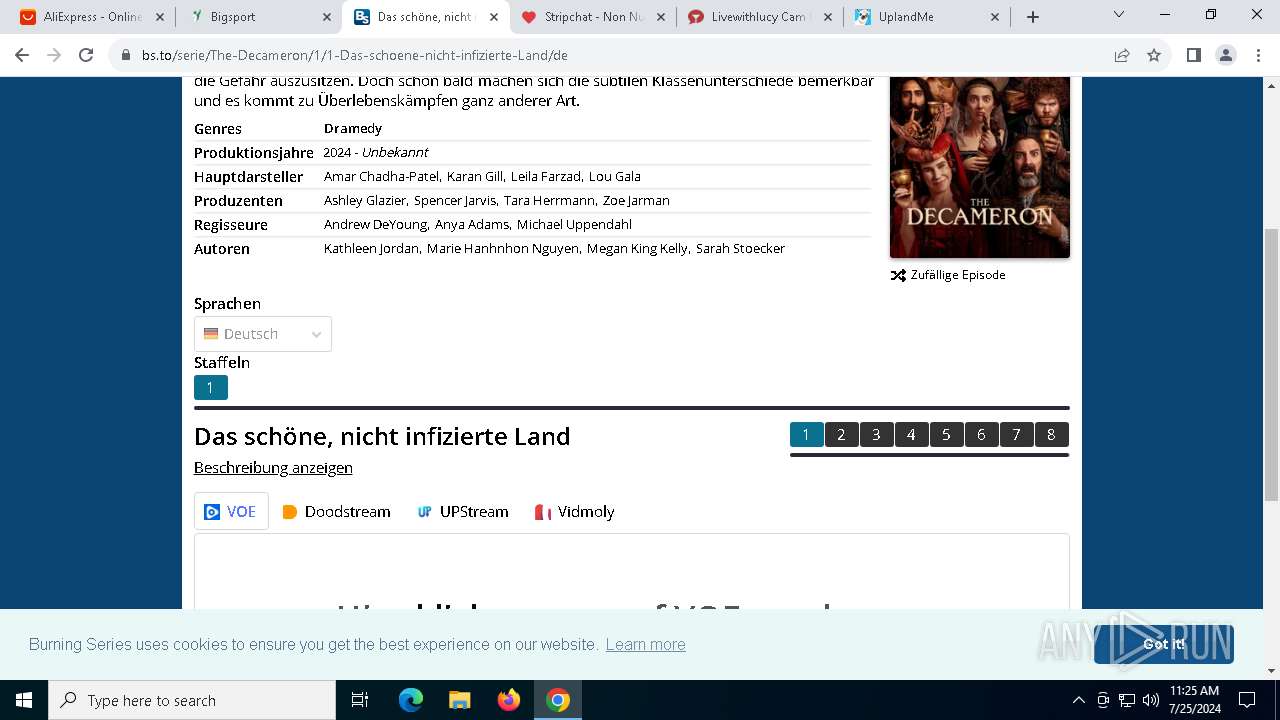The width and height of the screenshot is (1280, 720).
Task: Click the tab search chevron icon
Action: coord(1119,15)
